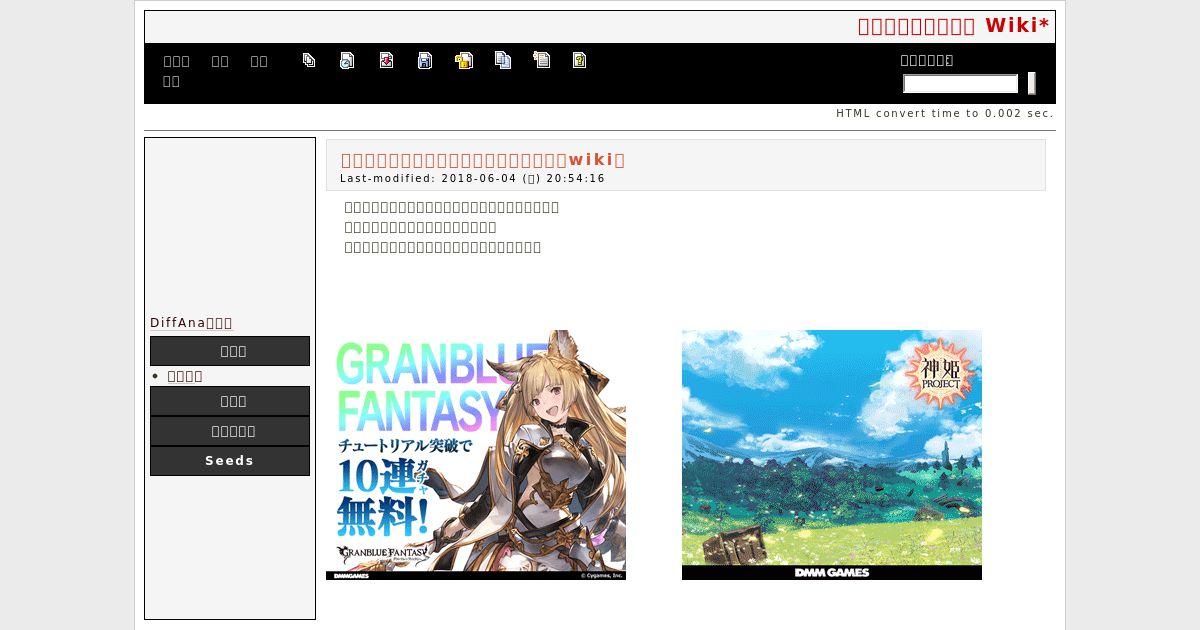
Task: Open the diff icon with red arrow
Action: coord(386,60)
